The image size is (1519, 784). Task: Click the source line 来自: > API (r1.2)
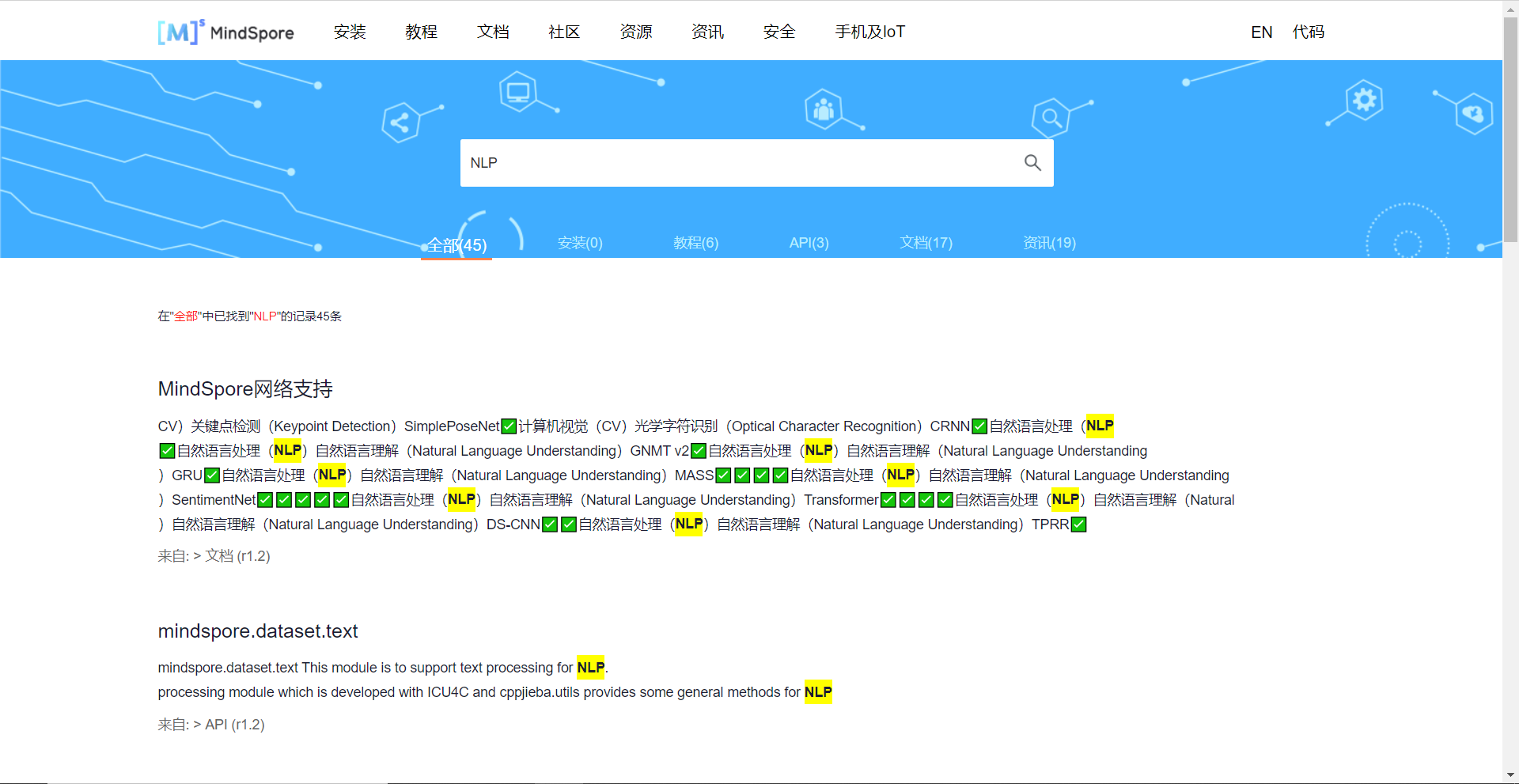point(211,725)
